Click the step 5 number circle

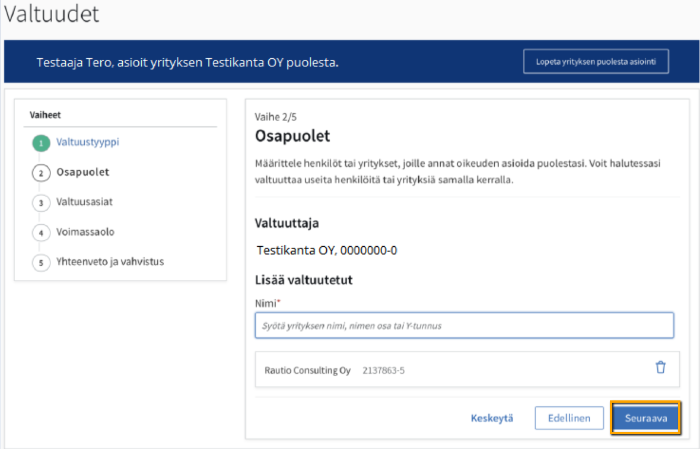41,263
